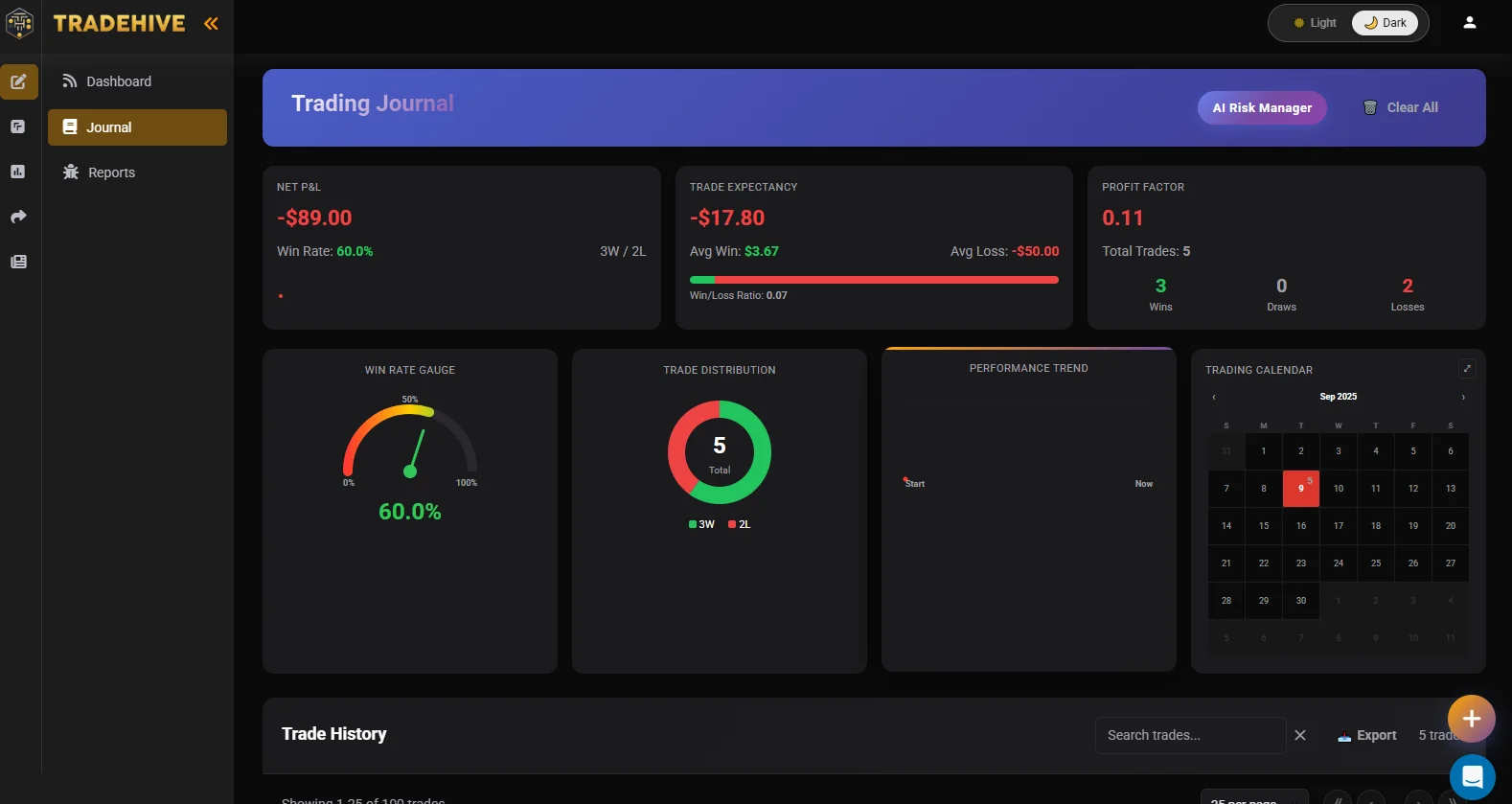
Task: Switch to Light theme
Action: tap(1314, 23)
